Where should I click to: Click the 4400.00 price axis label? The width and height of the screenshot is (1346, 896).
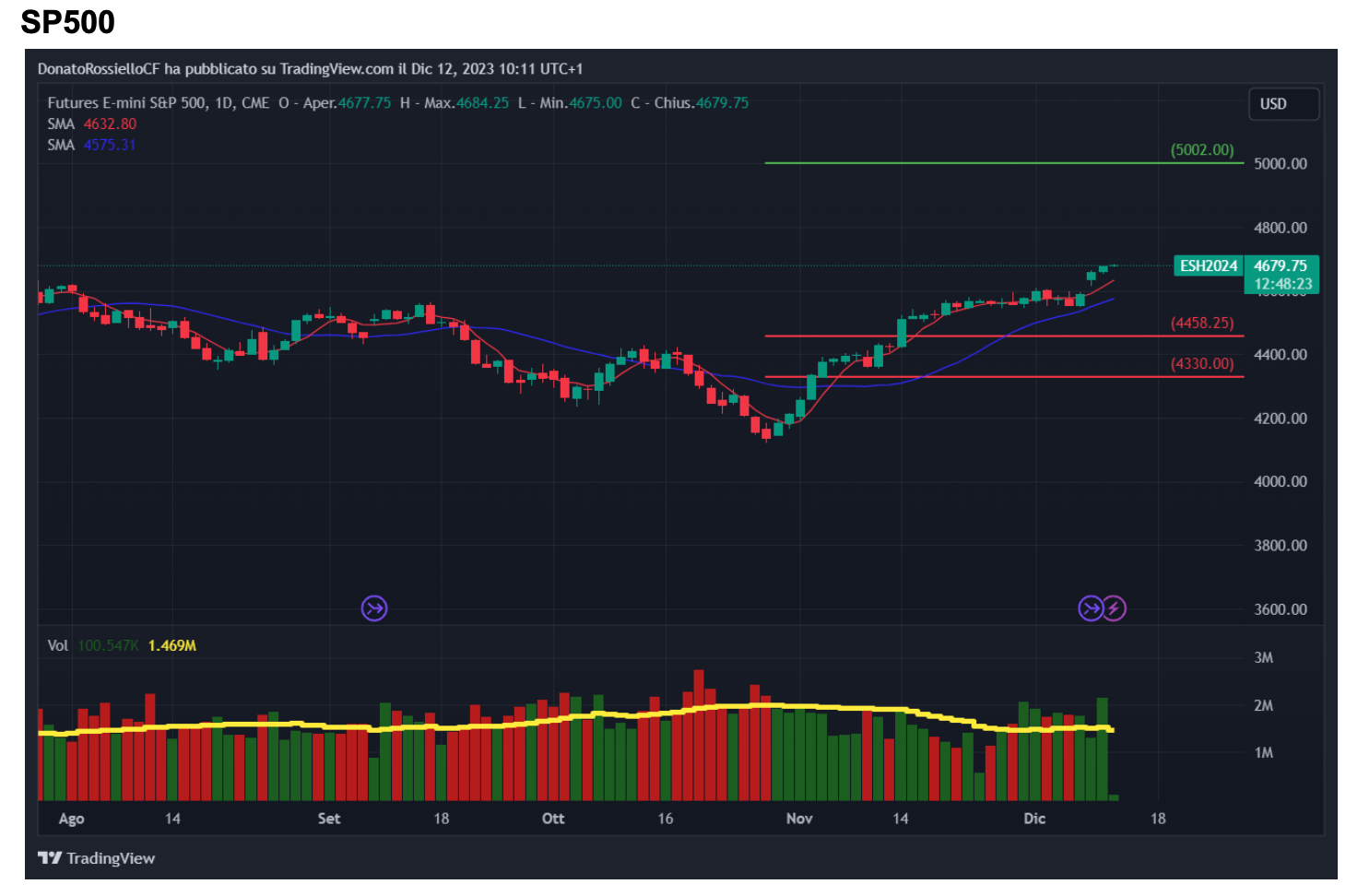click(1281, 354)
